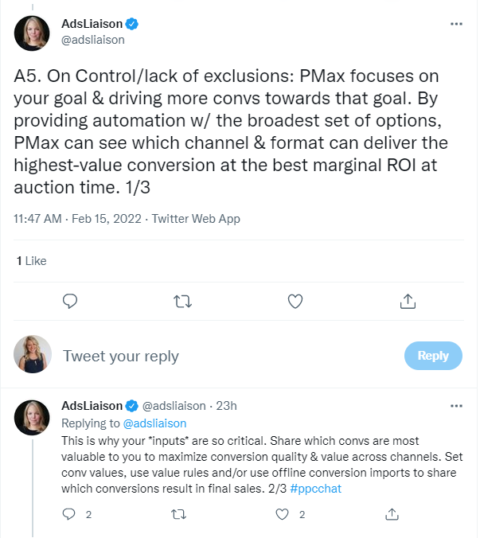Click the AdsLiaison profile photo at top
This screenshot has width=480, height=538.
[32, 33]
